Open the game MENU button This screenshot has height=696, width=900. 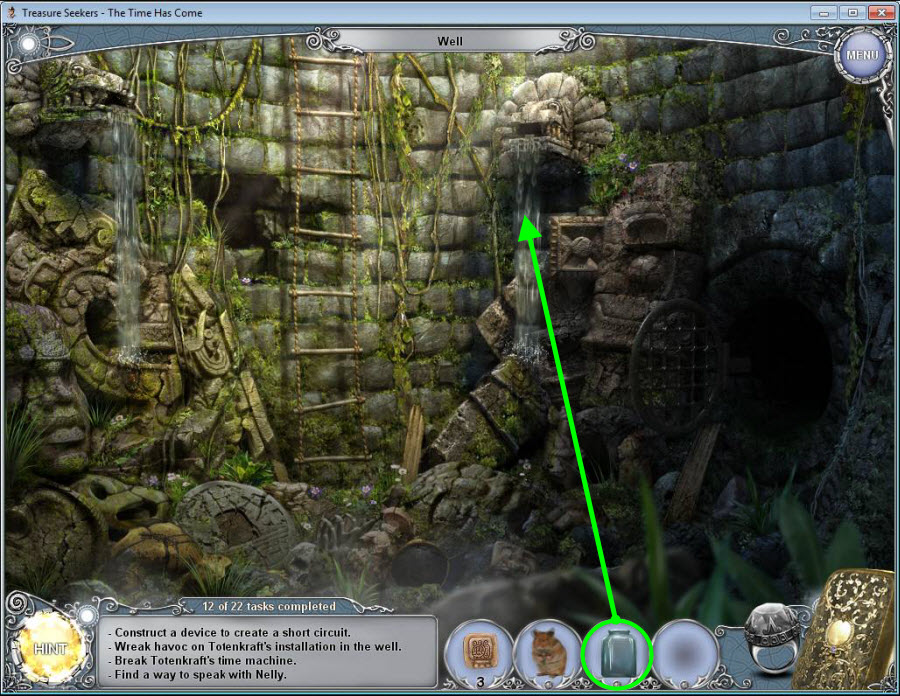(861, 52)
